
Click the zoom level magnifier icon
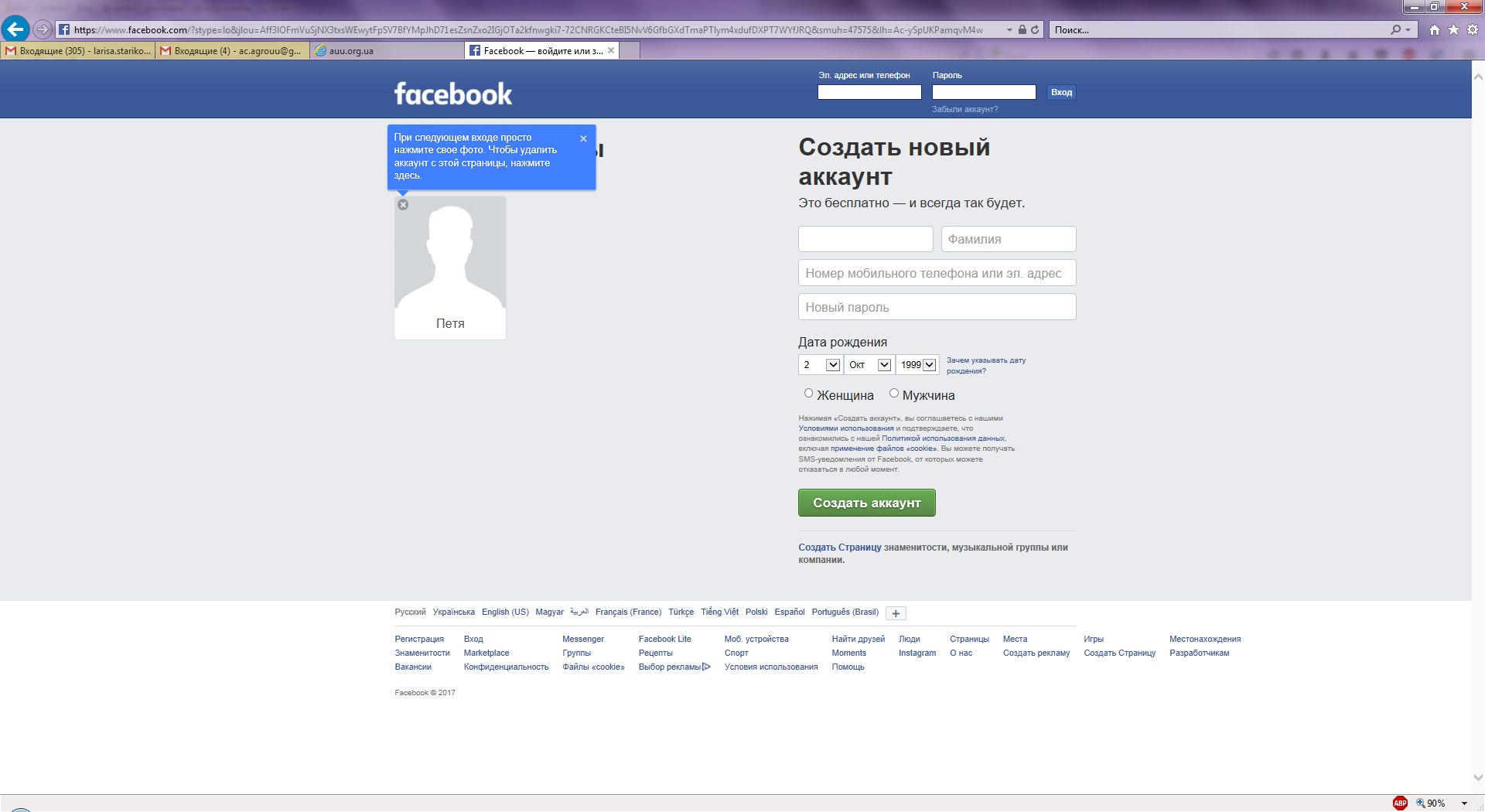coord(1420,803)
